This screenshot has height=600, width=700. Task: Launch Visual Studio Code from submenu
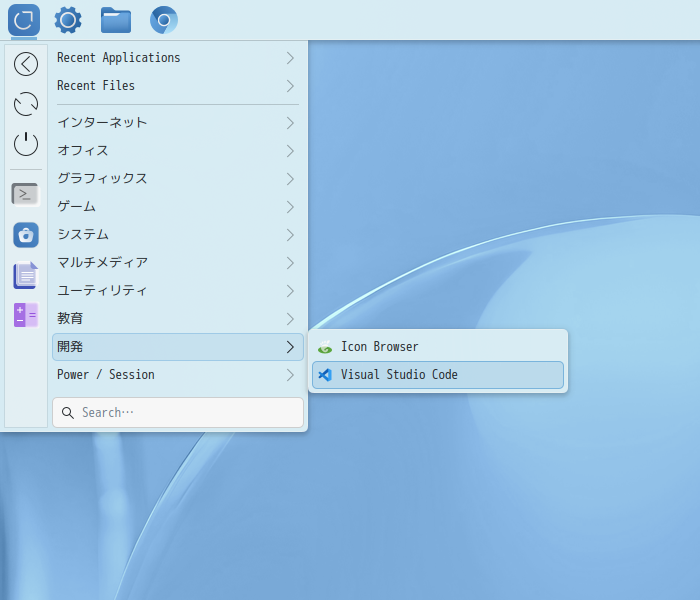pos(438,375)
